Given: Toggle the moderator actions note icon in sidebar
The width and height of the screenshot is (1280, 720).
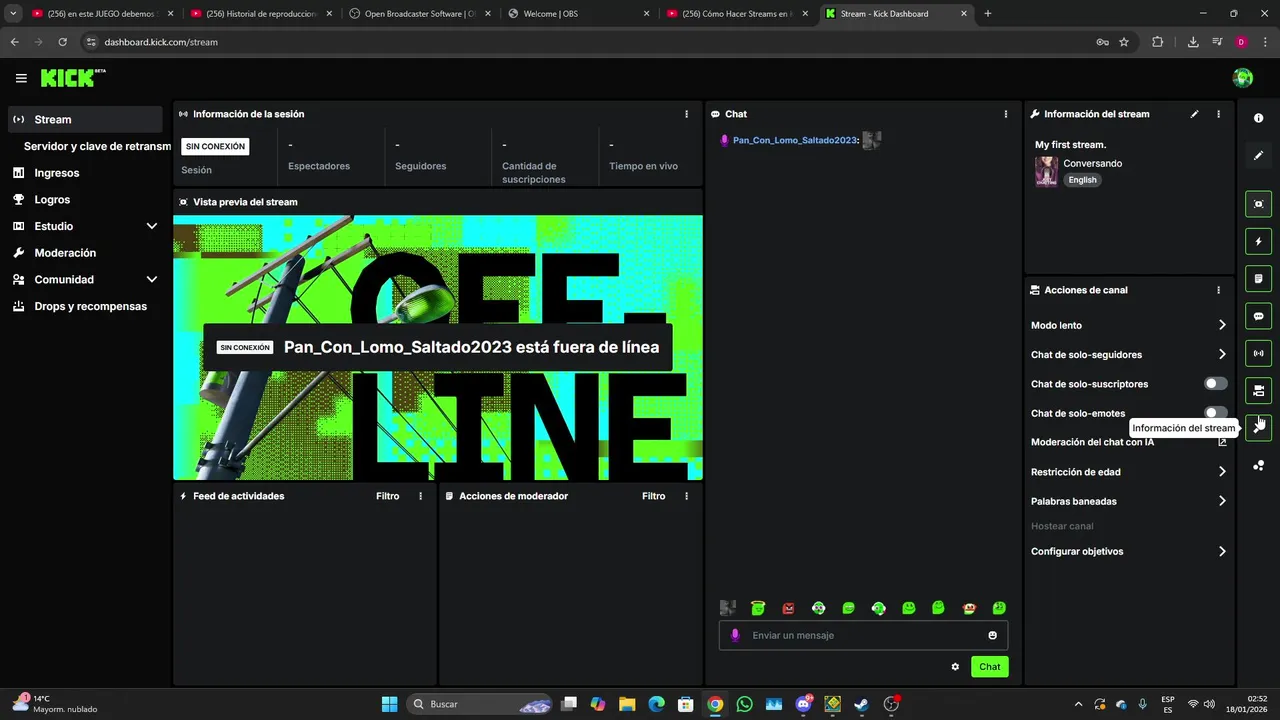Looking at the screenshot, I should point(1258,278).
